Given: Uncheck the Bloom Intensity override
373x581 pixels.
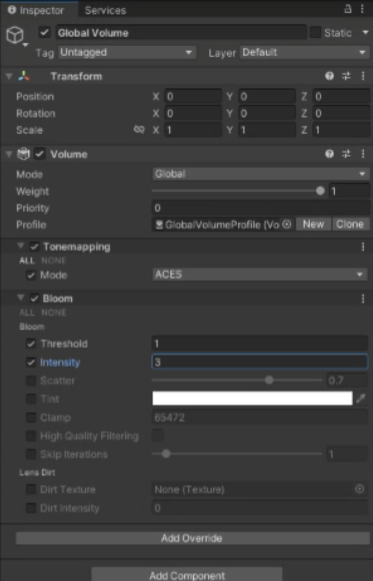Looking at the screenshot, I should pos(31,362).
